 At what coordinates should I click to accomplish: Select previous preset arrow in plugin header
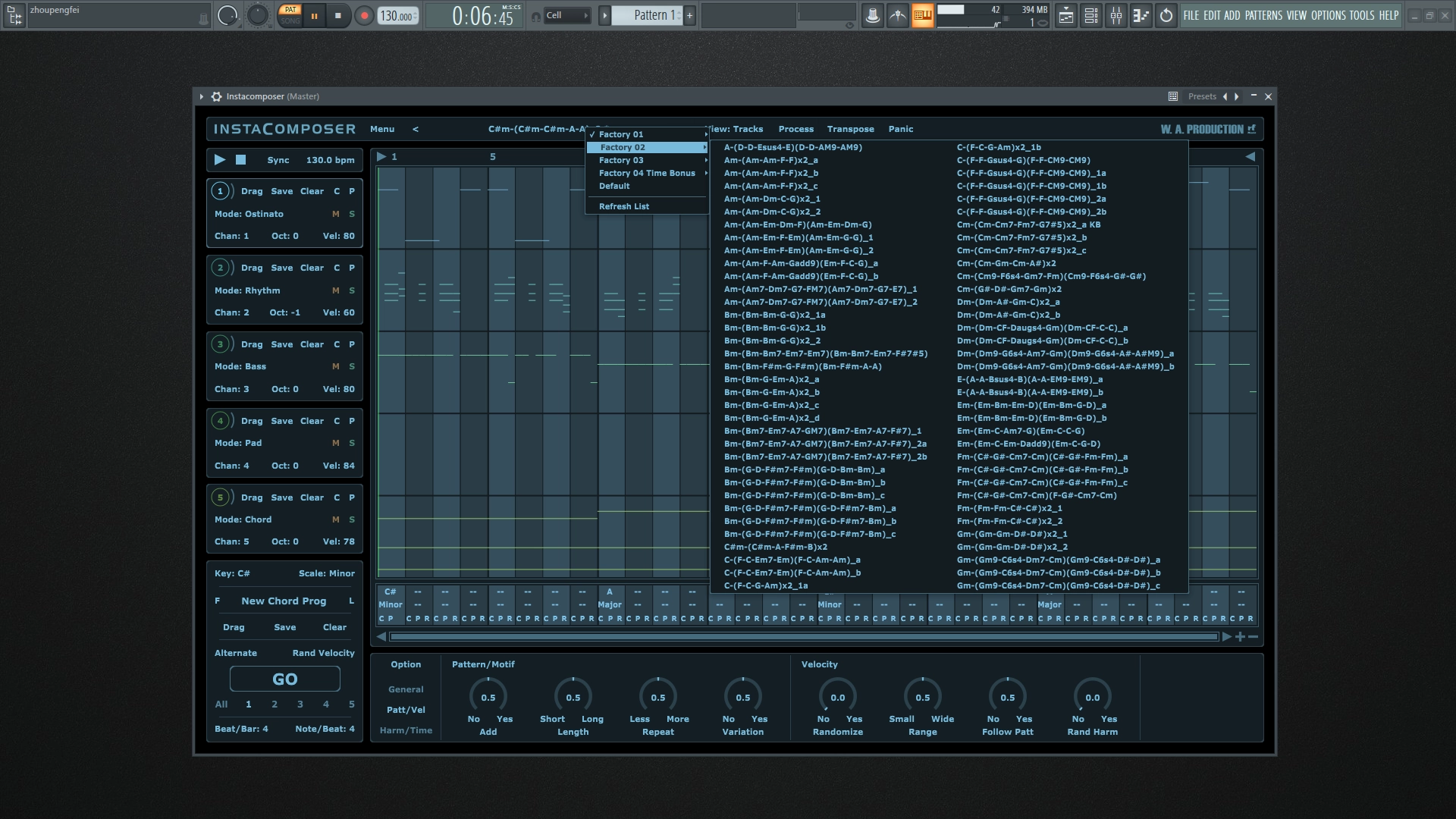[x=1225, y=96]
